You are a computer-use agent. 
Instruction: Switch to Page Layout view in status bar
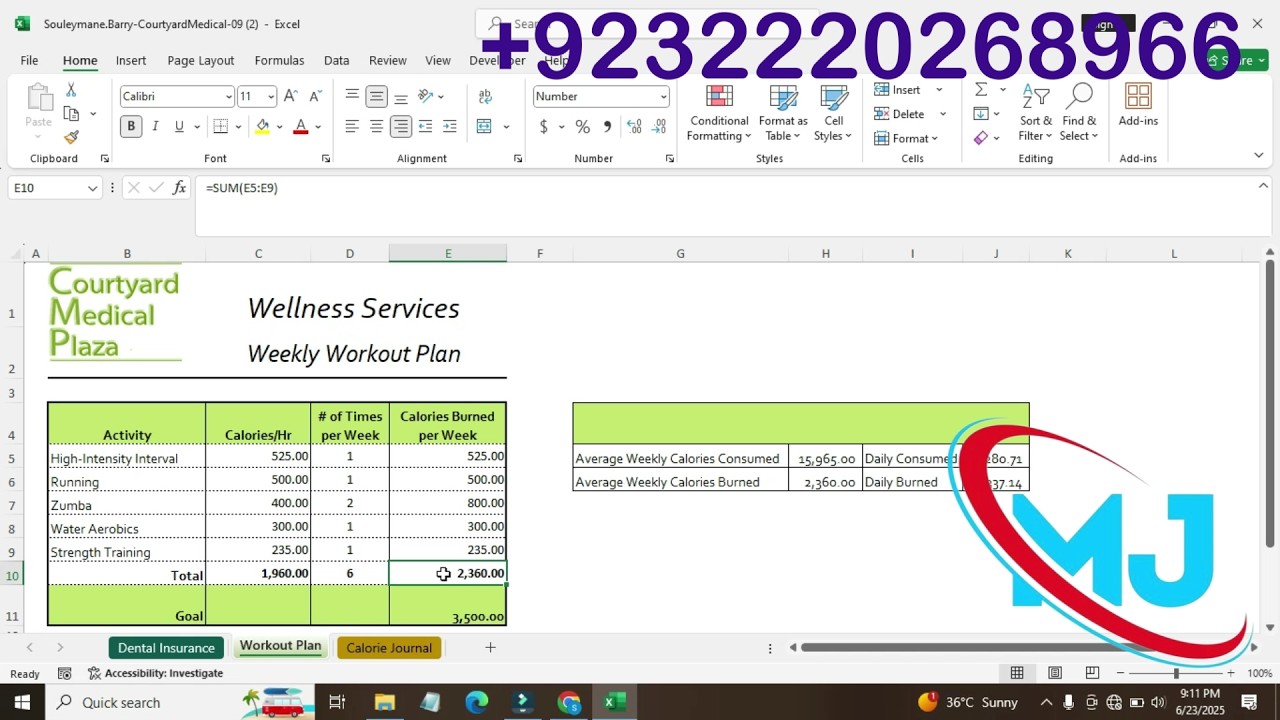click(1055, 673)
